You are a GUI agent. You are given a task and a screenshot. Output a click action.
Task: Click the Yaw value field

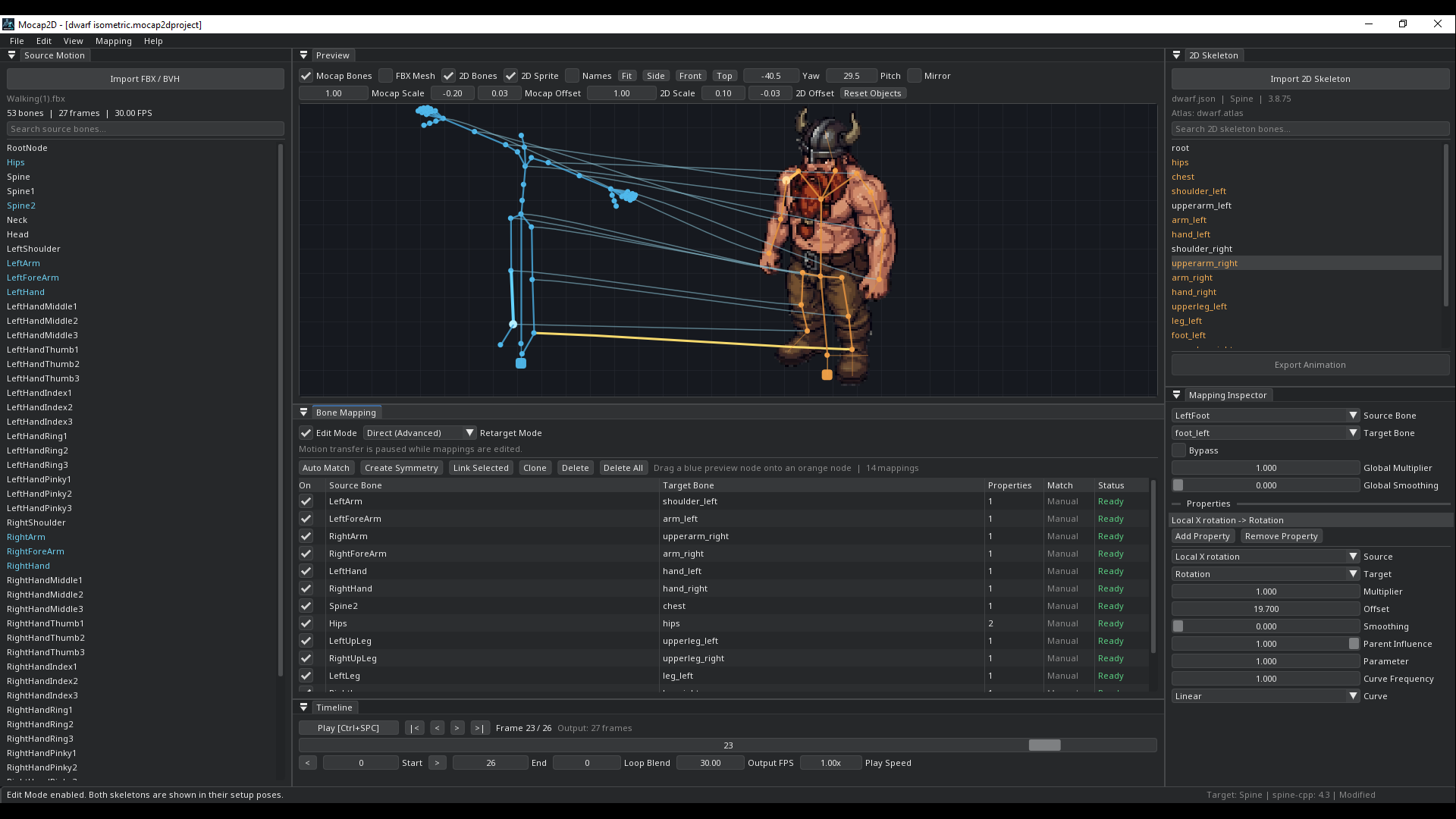point(771,76)
